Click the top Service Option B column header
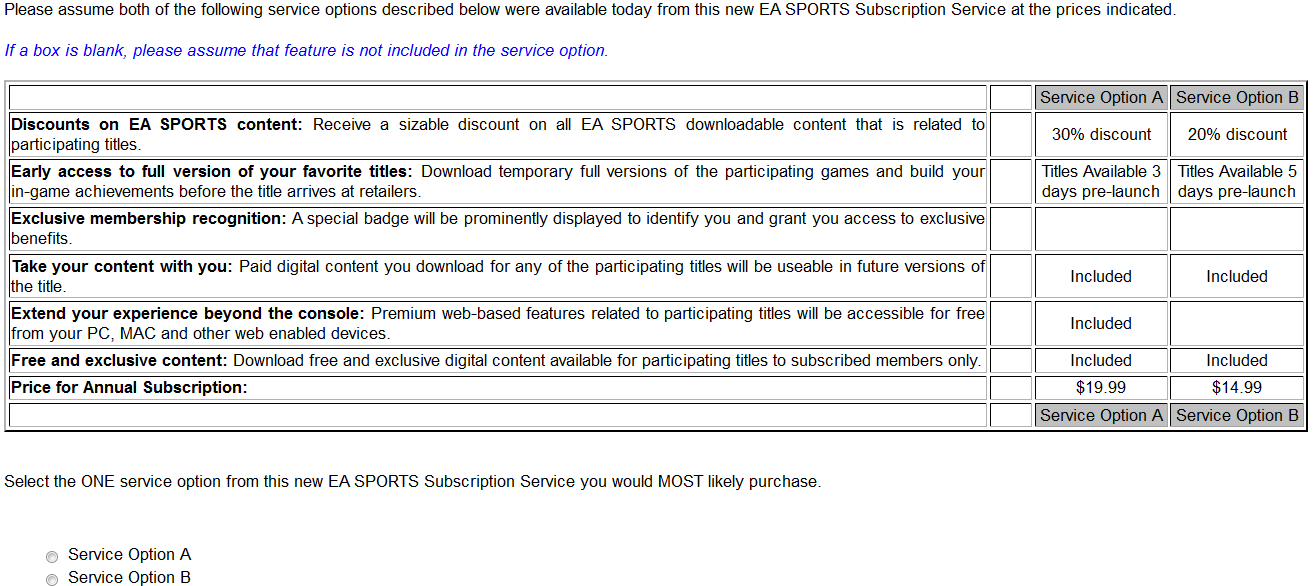The height and width of the screenshot is (586, 1315). click(x=1237, y=97)
